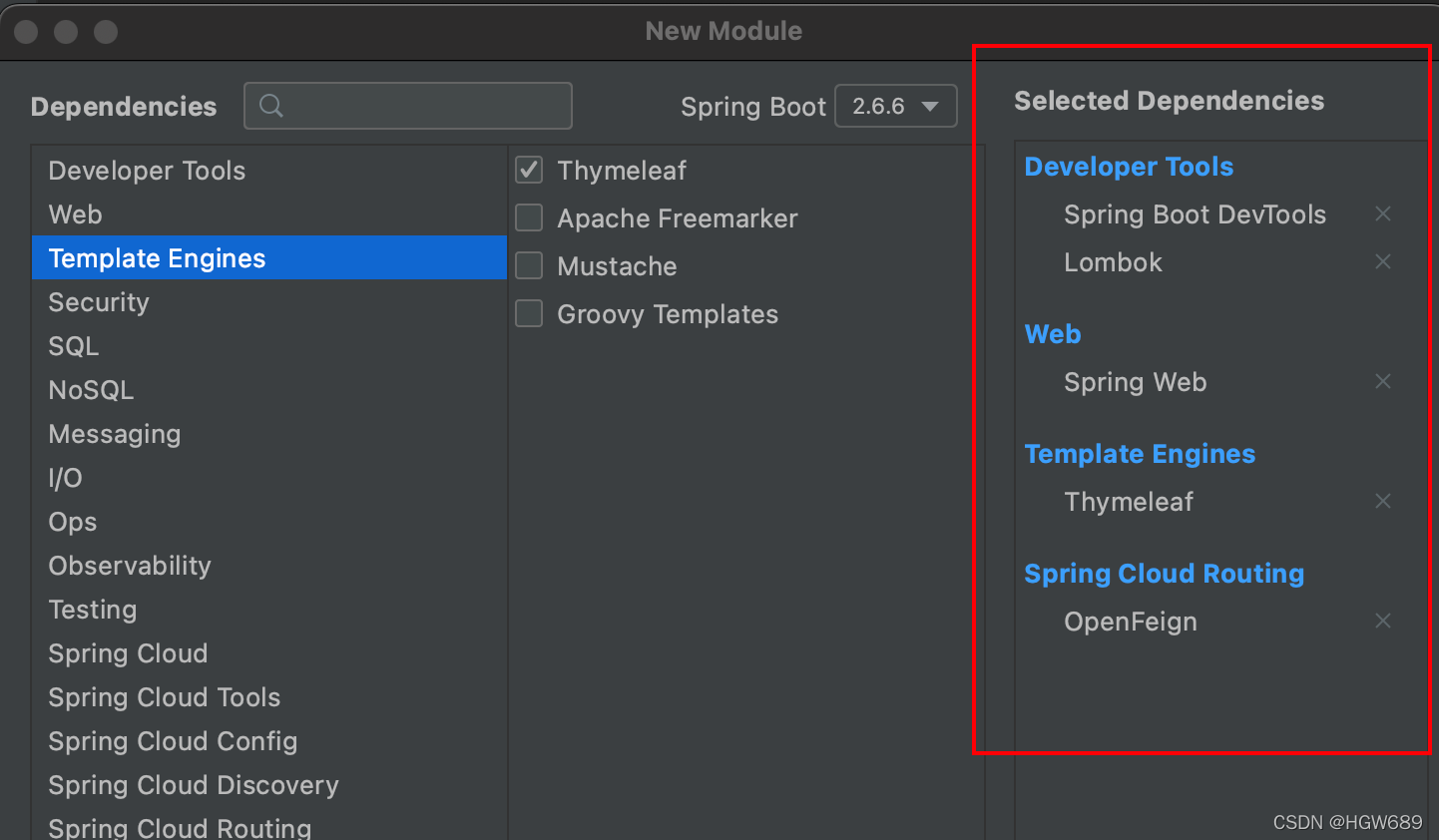The width and height of the screenshot is (1439, 840).
Task: Open Spring Cloud Tools category
Action: 269,697
